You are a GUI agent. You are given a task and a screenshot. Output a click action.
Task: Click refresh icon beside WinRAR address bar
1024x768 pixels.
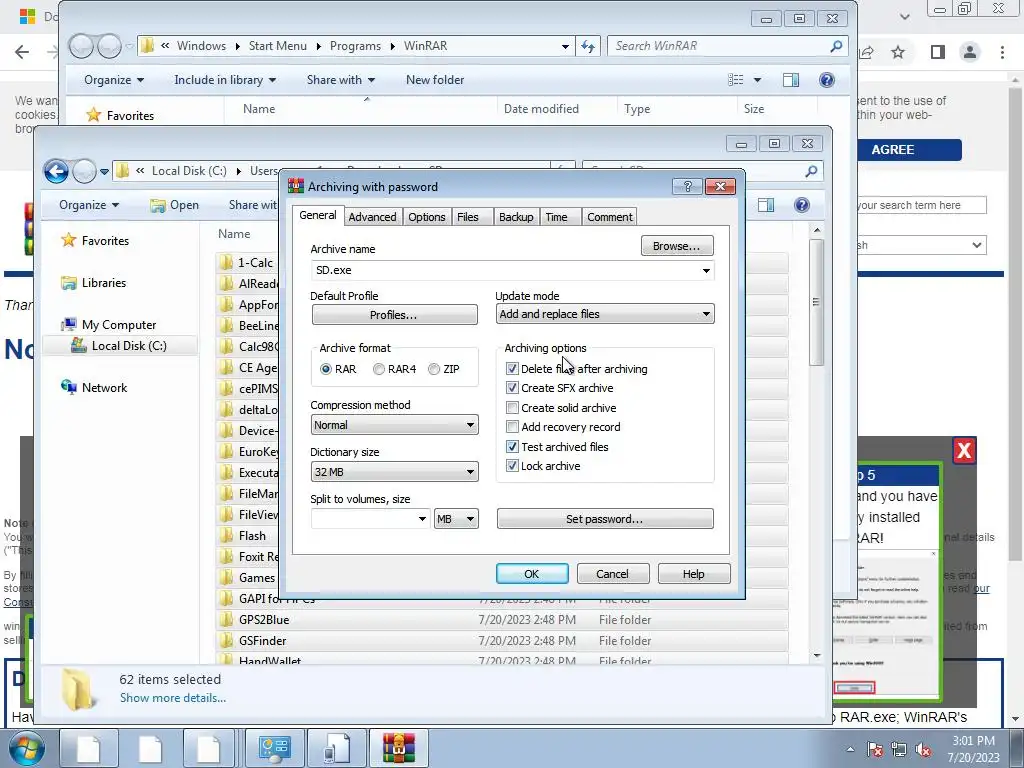tap(588, 46)
